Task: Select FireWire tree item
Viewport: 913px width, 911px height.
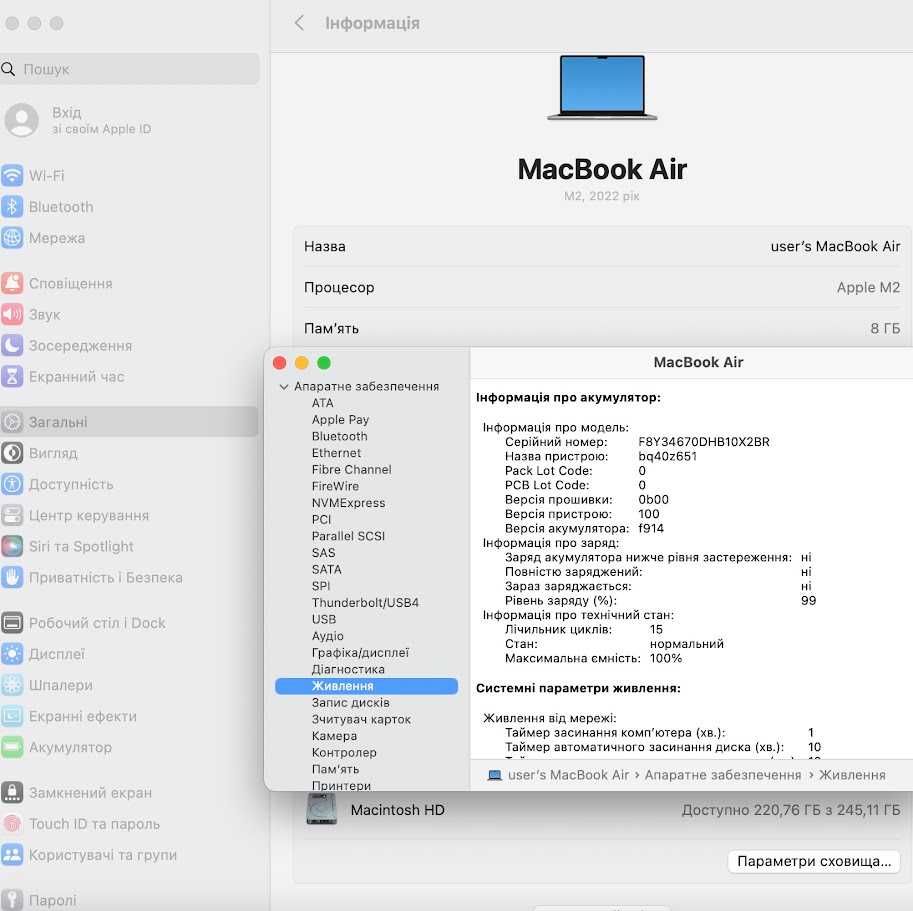Action: [335, 486]
